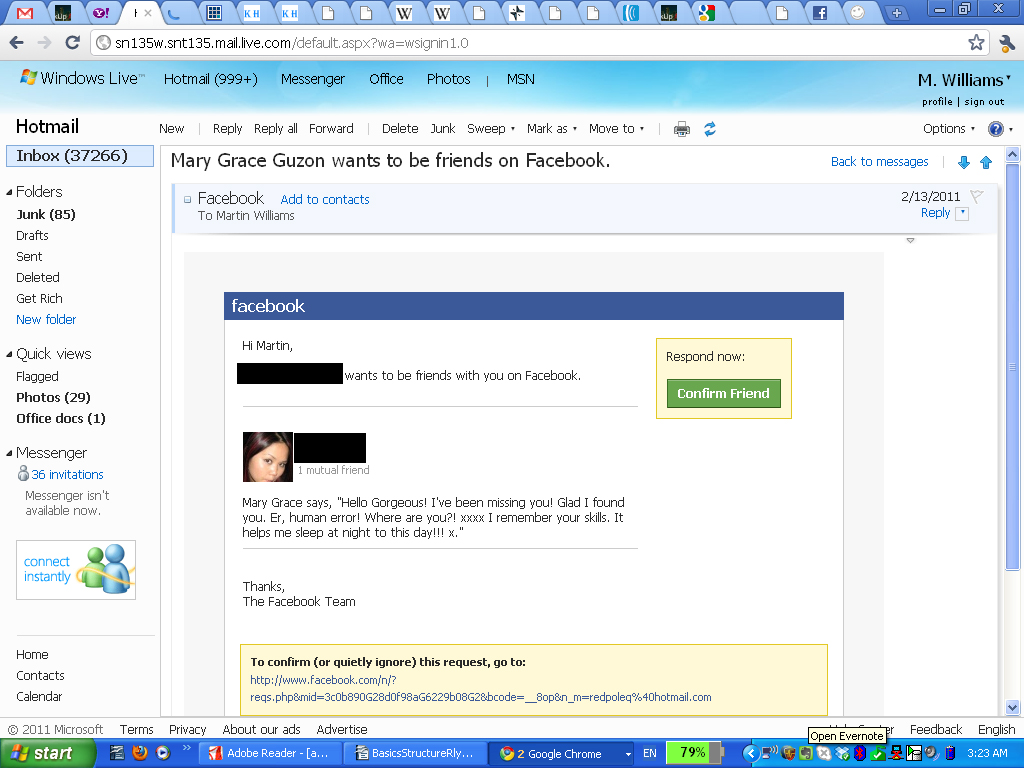1024x768 pixels.
Task: Open the help question mark icon
Action: (x=995, y=129)
